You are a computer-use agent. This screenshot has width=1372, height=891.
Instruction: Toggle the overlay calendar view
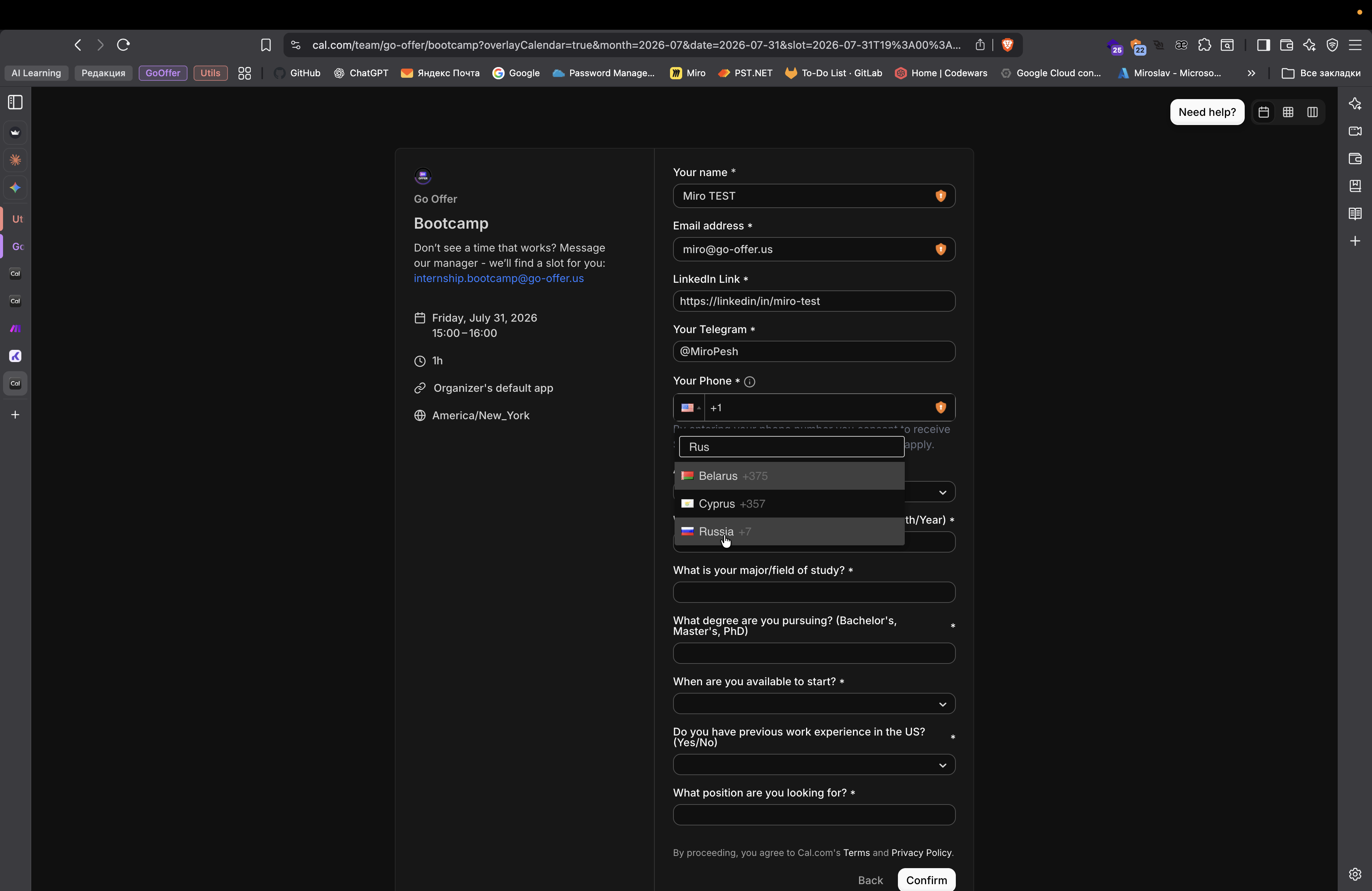(1264, 112)
